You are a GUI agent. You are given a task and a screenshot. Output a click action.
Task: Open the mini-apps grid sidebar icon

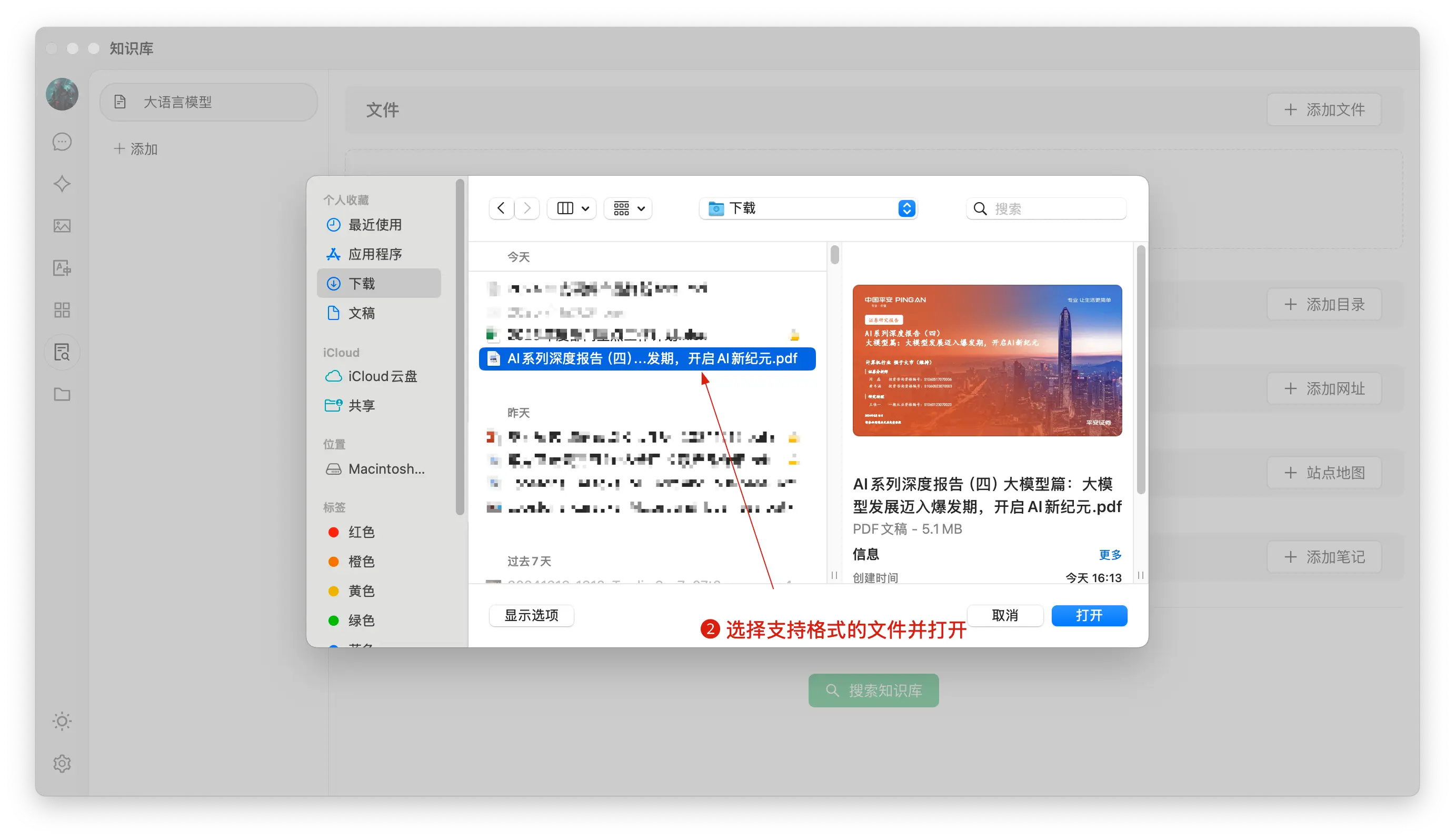[x=62, y=311]
